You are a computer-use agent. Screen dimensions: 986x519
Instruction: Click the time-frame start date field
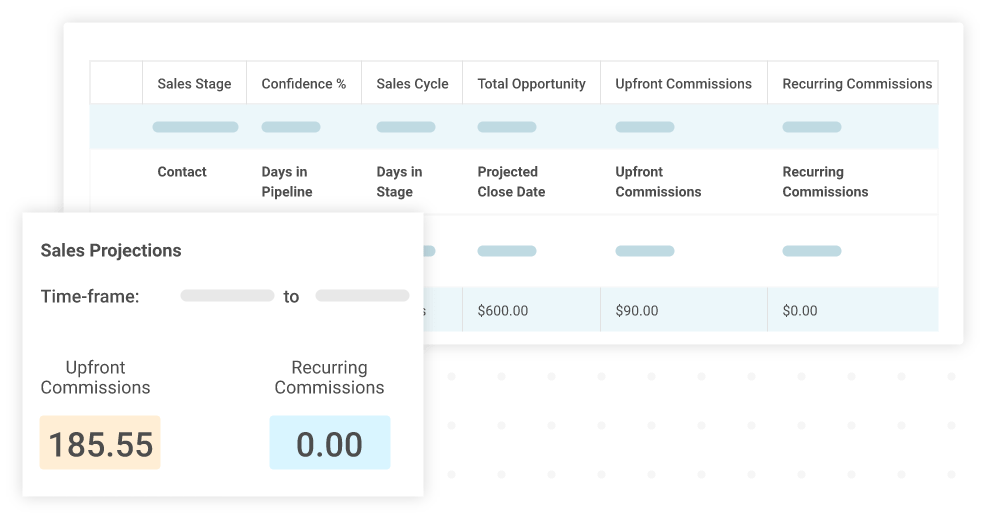(x=227, y=296)
